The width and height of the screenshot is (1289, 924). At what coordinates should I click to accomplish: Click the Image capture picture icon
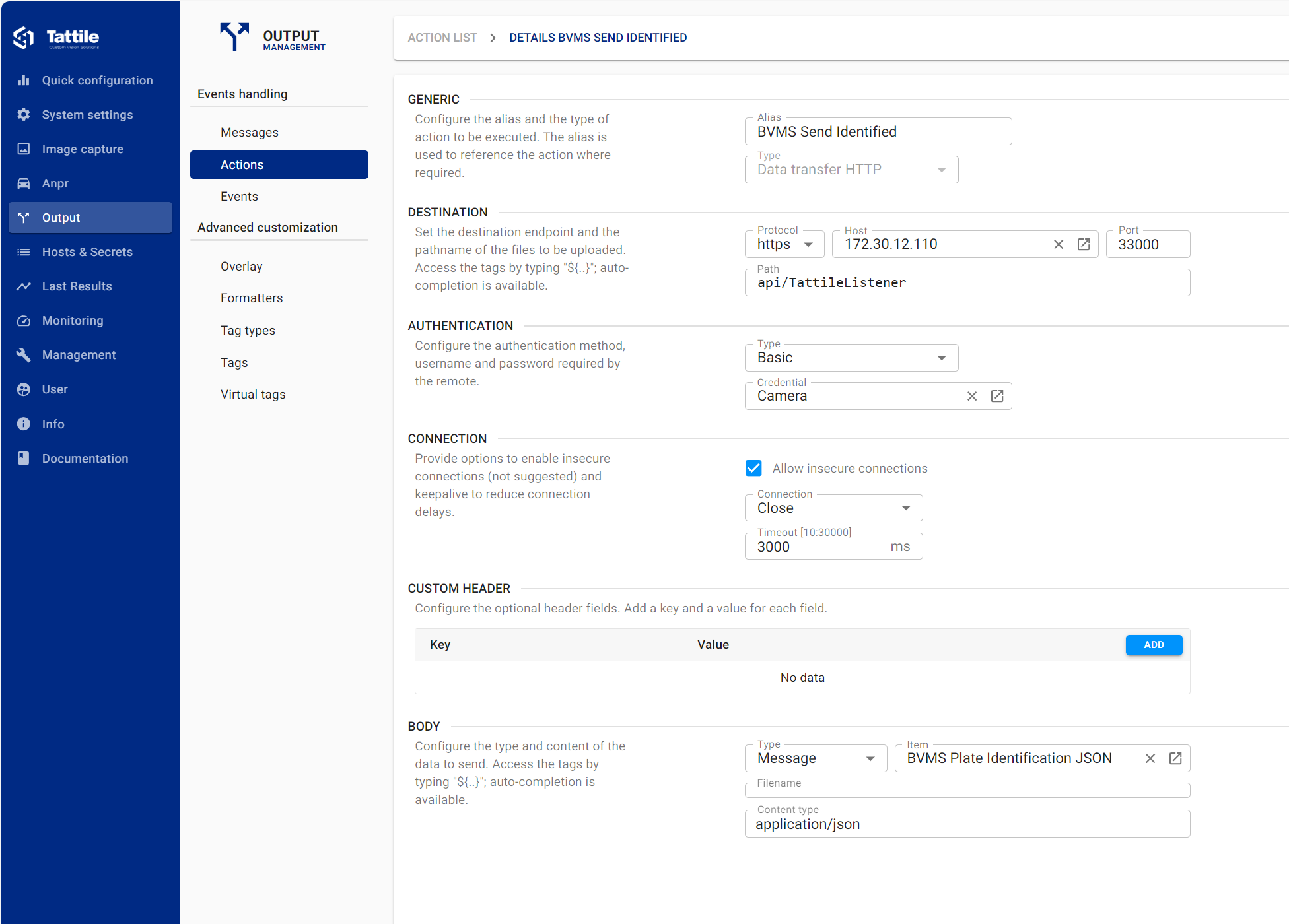click(x=24, y=149)
